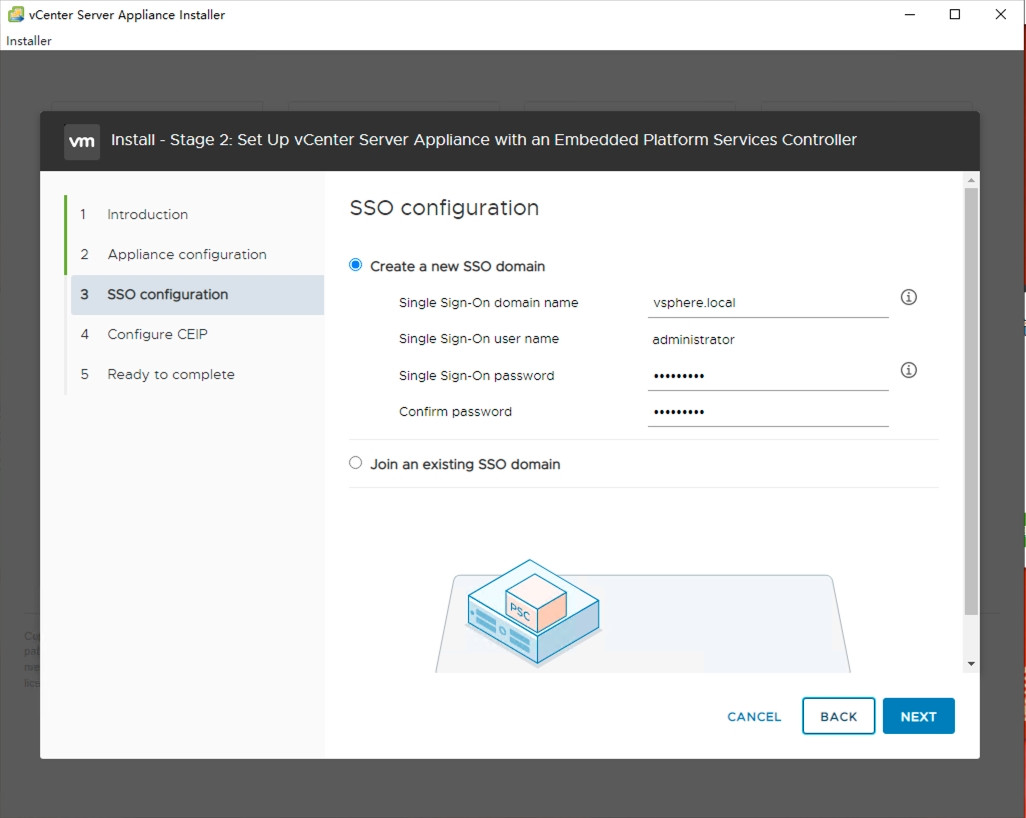This screenshot has width=1026, height=818.
Task: Jump to Ready to complete step
Action: click(x=170, y=374)
